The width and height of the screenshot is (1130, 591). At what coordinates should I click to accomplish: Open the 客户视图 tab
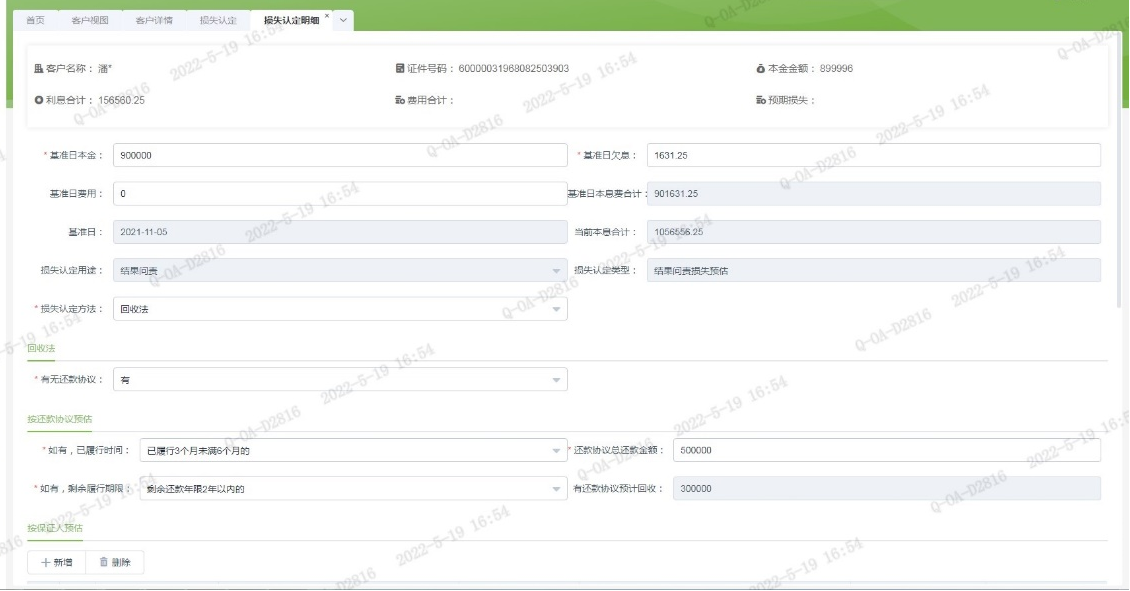pyautogui.click(x=90, y=20)
